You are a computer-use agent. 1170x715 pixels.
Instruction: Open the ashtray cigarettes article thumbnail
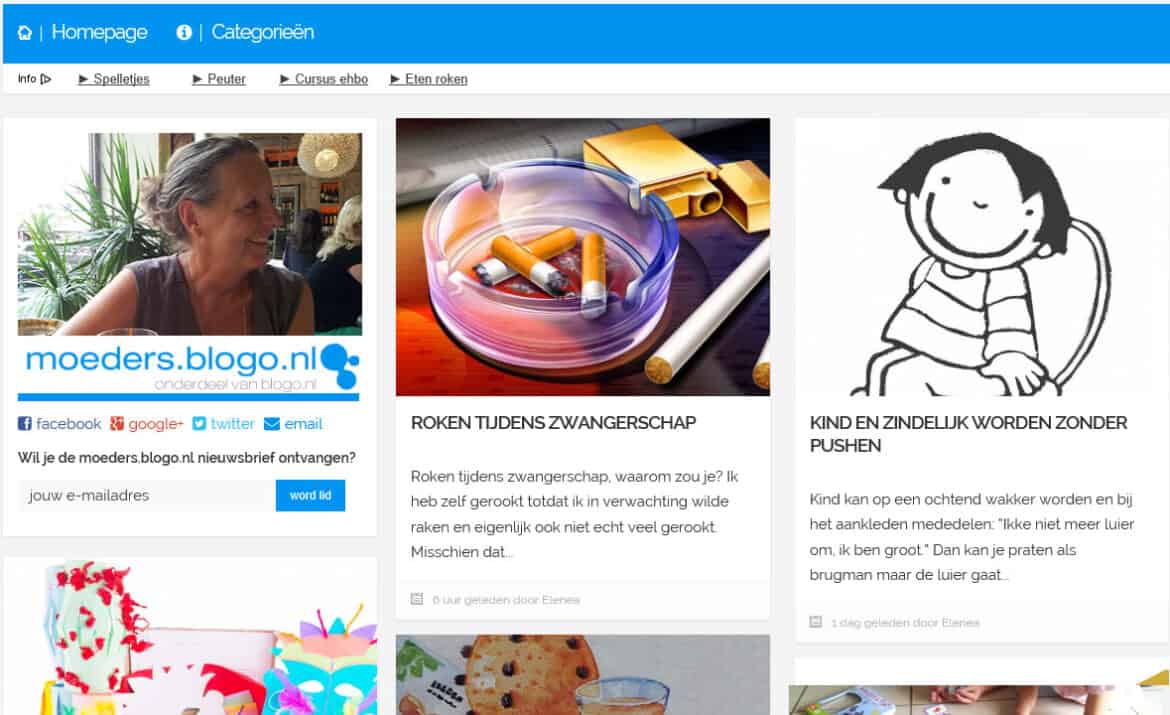(x=583, y=257)
